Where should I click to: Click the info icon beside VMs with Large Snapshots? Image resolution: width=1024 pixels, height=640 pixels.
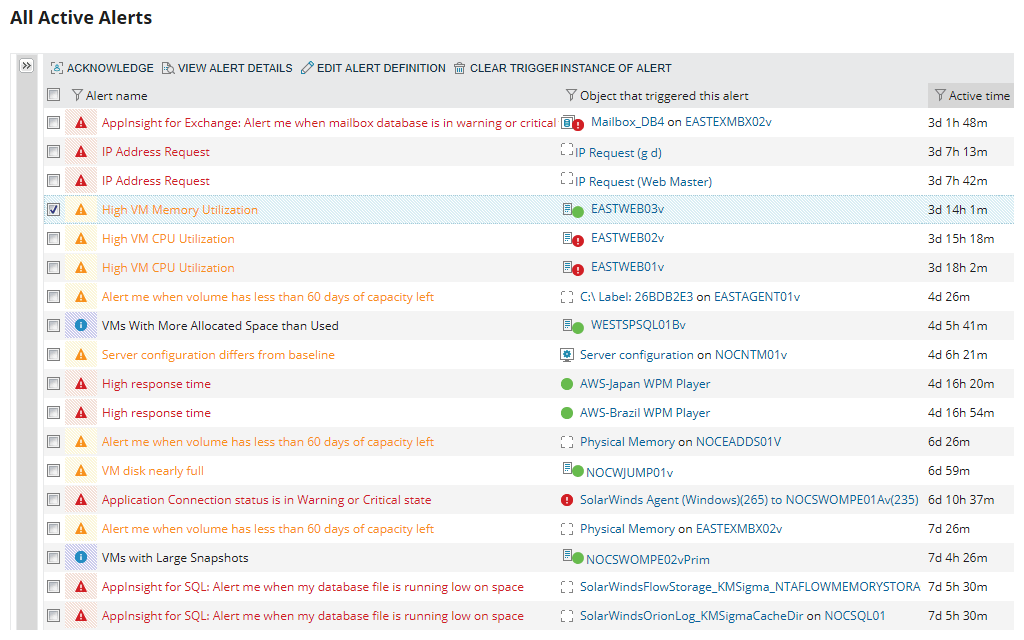81,557
